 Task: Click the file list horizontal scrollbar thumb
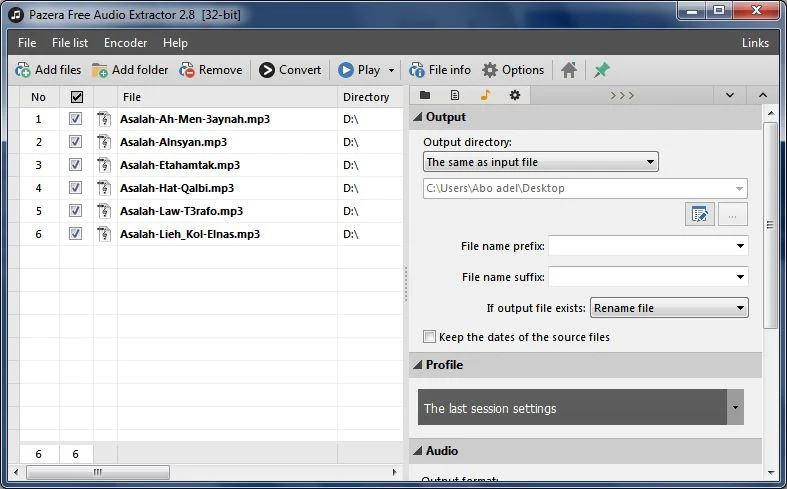pos(98,472)
